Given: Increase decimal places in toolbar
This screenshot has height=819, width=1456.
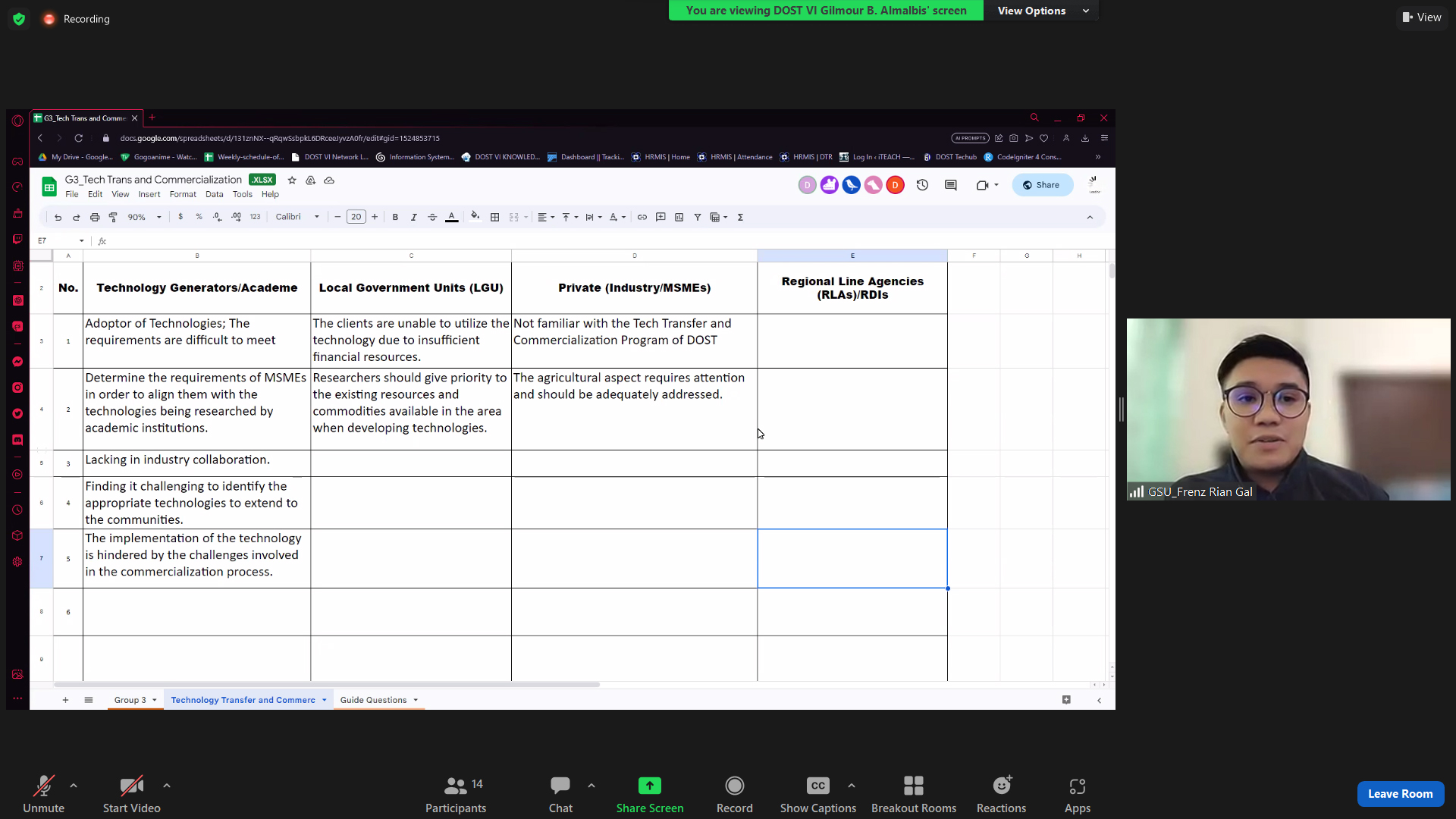Looking at the screenshot, I should point(237,217).
